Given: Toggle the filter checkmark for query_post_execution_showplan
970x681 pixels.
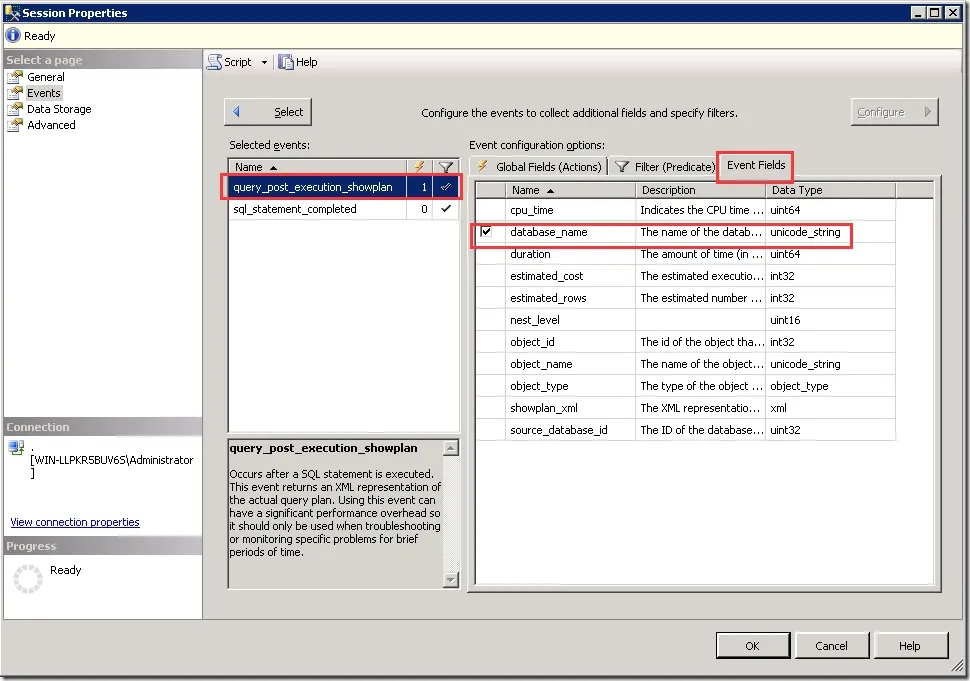Looking at the screenshot, I should point(445,187).
